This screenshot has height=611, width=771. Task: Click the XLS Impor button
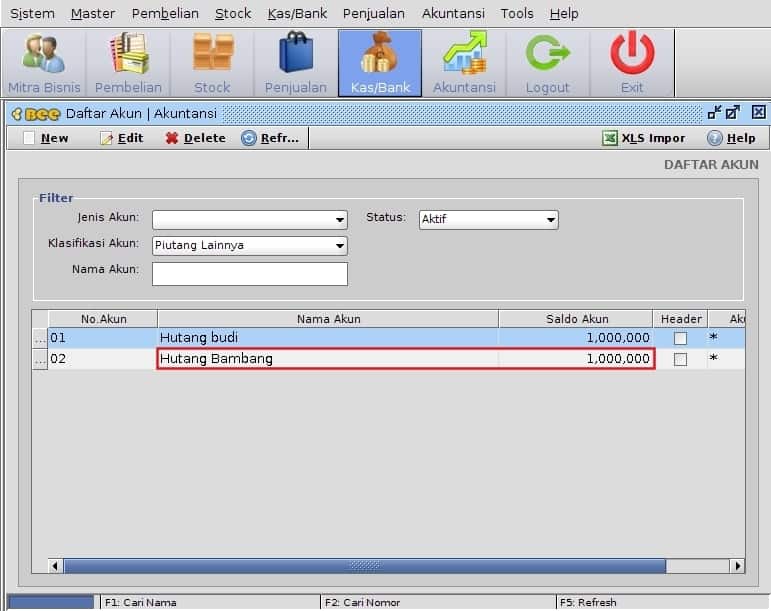(x=644, y=138)
